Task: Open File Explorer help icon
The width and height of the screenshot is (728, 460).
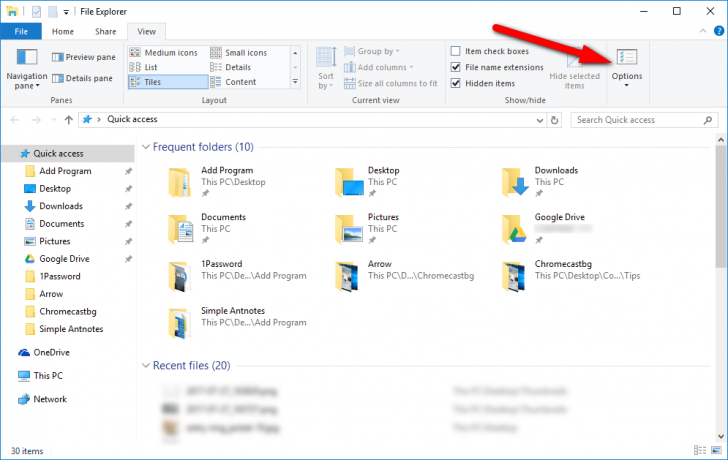Action: [719, 31]
